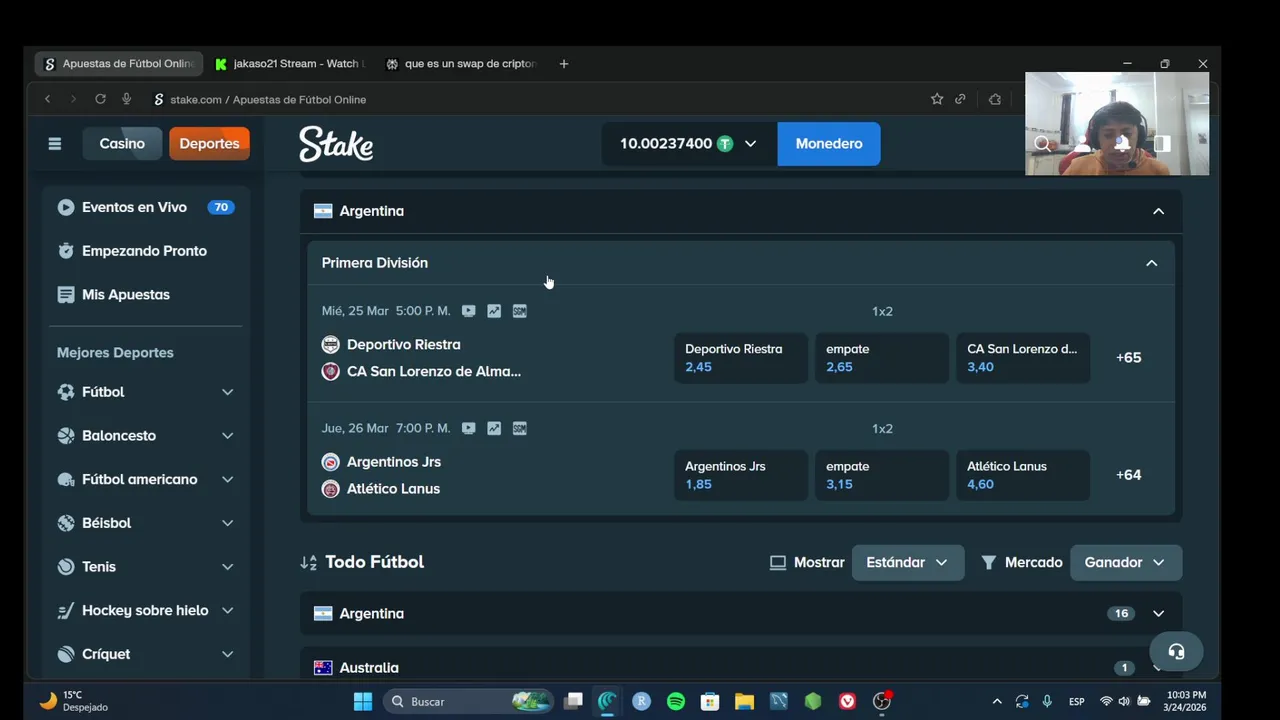Click the Stake logo
Screen dimensions: 1280x720
pos(336,144)
